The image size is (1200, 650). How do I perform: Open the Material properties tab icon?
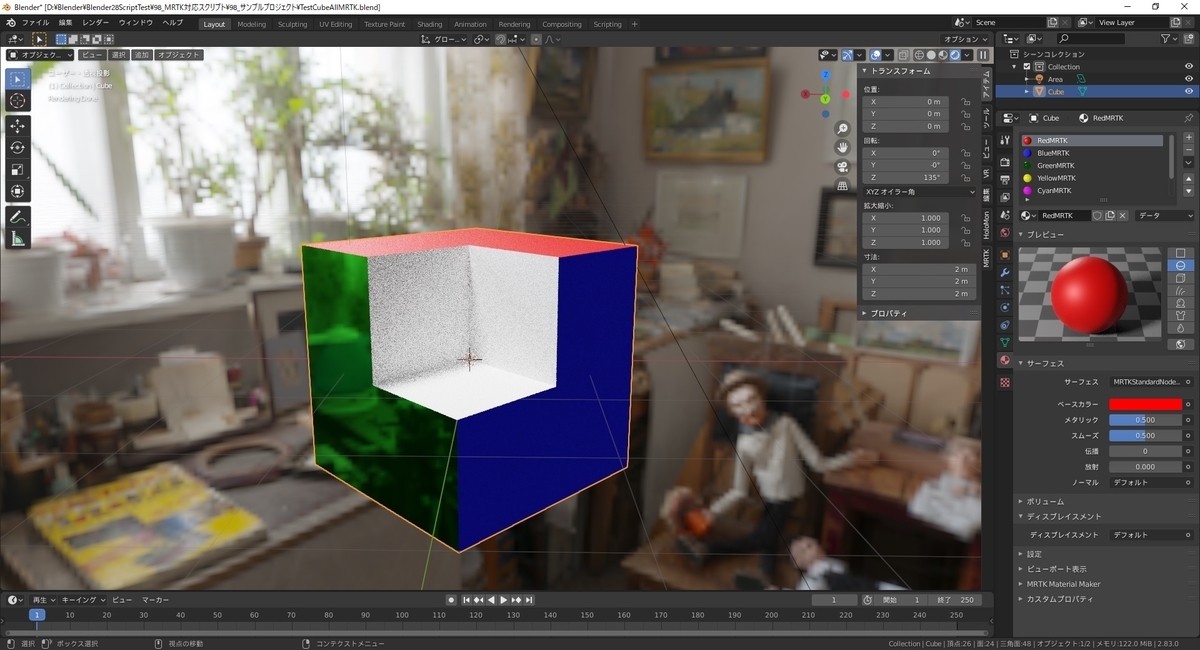[1005, 360]
